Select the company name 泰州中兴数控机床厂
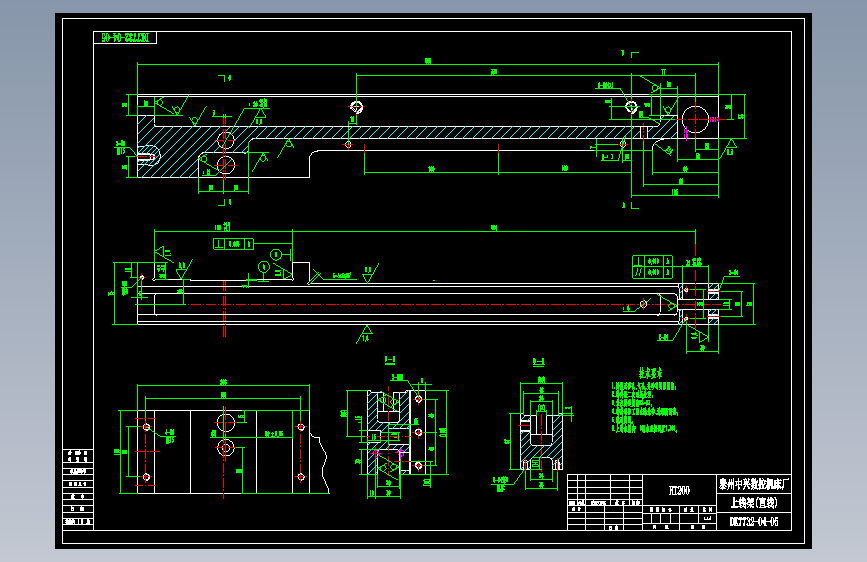Screen dimensions: 867x562 pos(754,485)
